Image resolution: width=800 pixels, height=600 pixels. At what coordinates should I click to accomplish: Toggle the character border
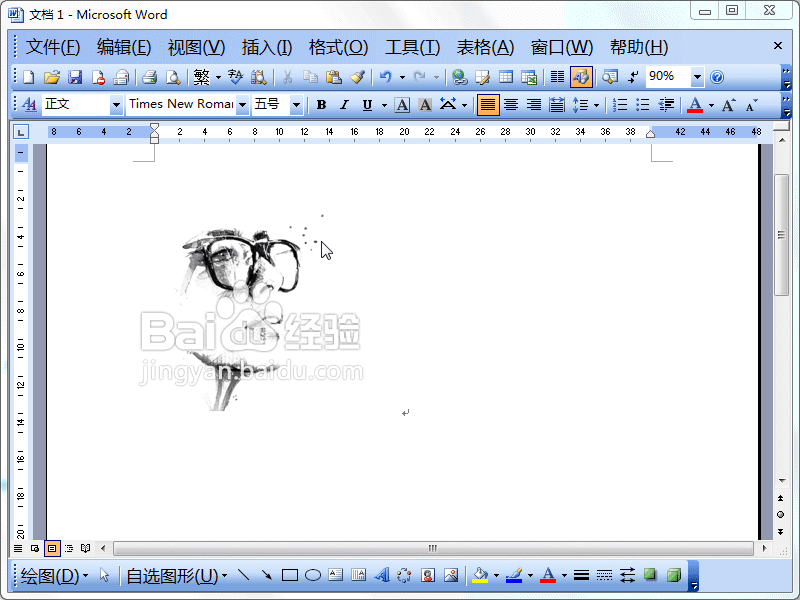tap(402, 105)
